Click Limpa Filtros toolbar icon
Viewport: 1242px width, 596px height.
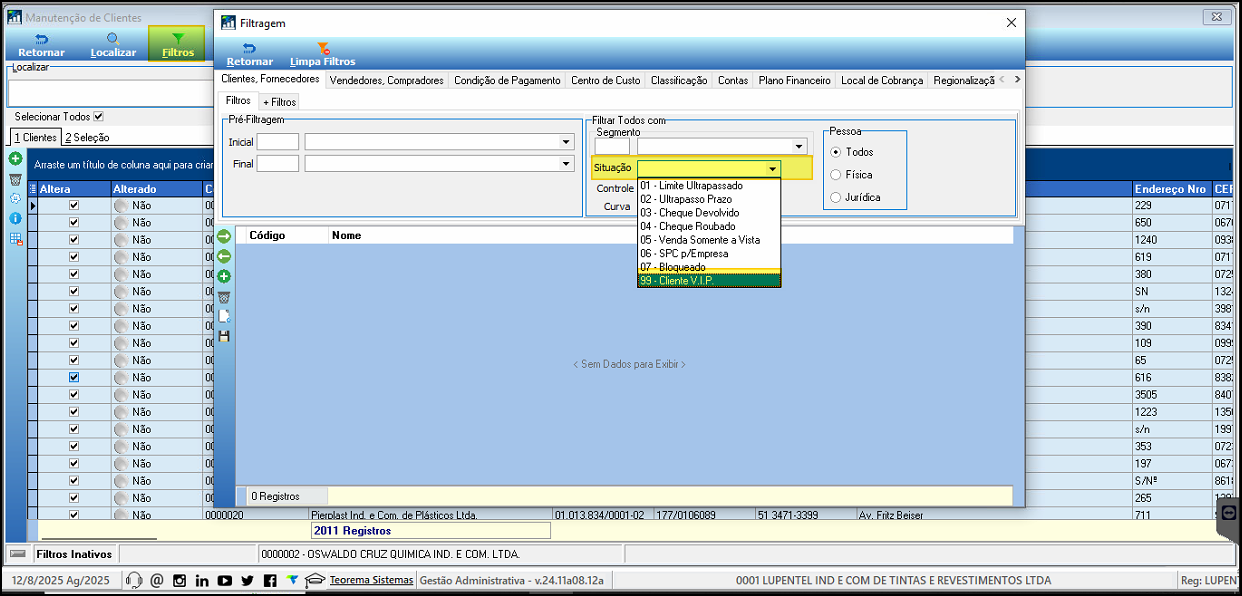(x=322, y=54)
